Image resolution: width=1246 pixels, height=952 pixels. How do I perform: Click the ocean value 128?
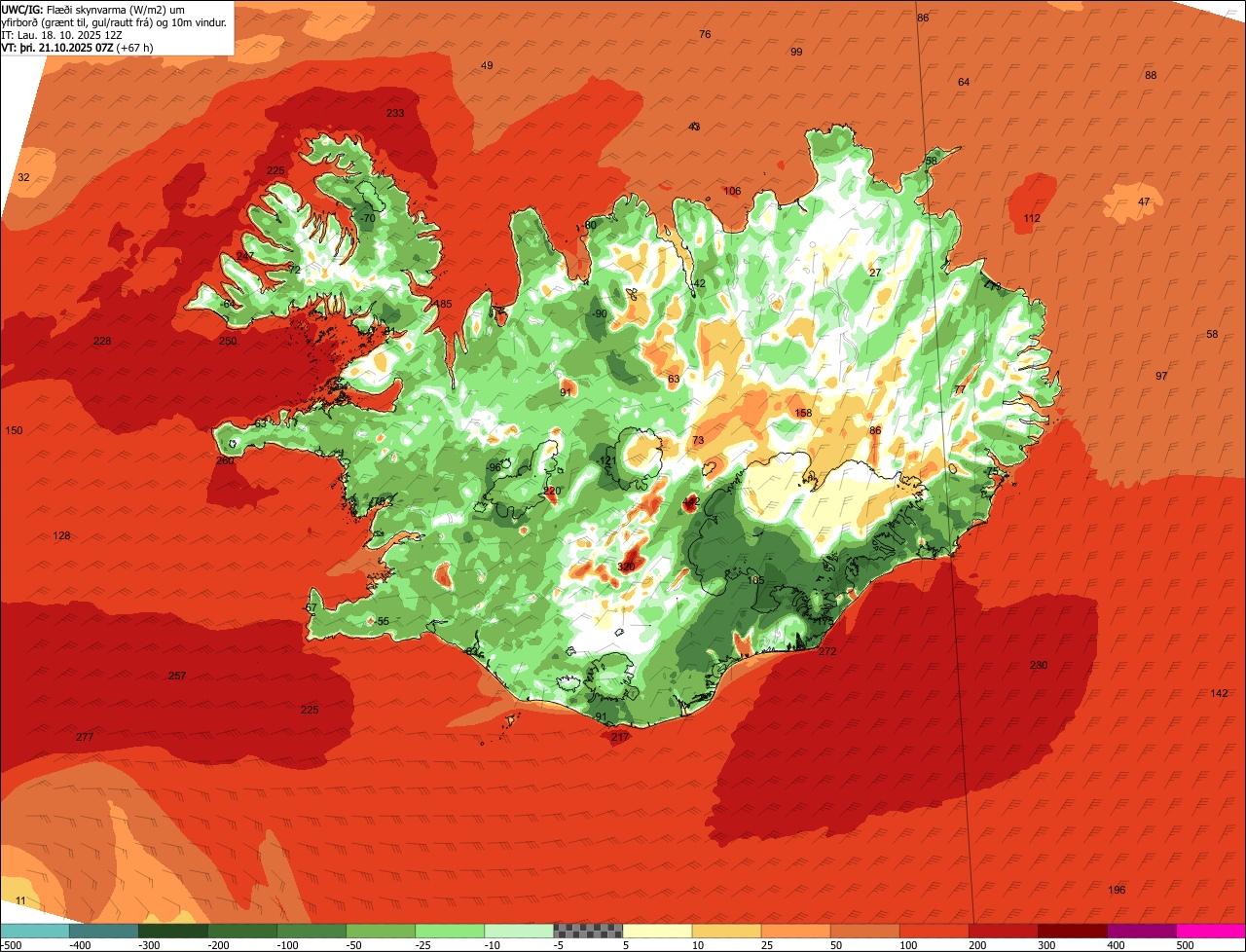(62, 536)
